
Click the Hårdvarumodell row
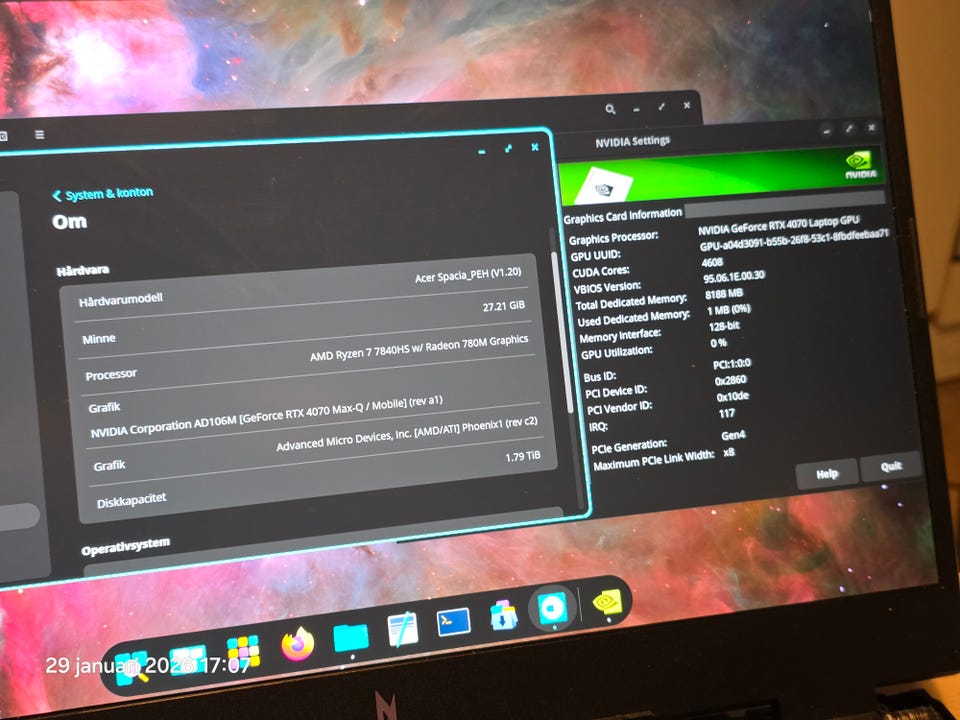(302, 288)
